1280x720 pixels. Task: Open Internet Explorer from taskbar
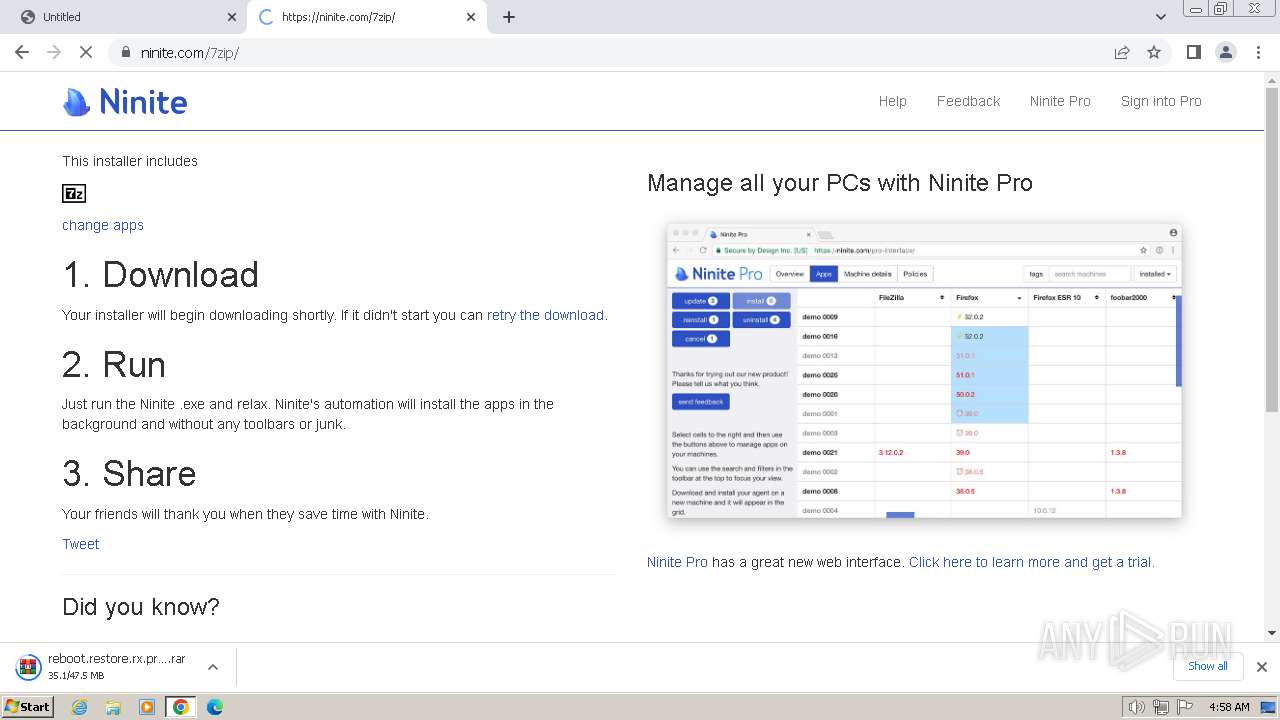click(x=79, y=707)
